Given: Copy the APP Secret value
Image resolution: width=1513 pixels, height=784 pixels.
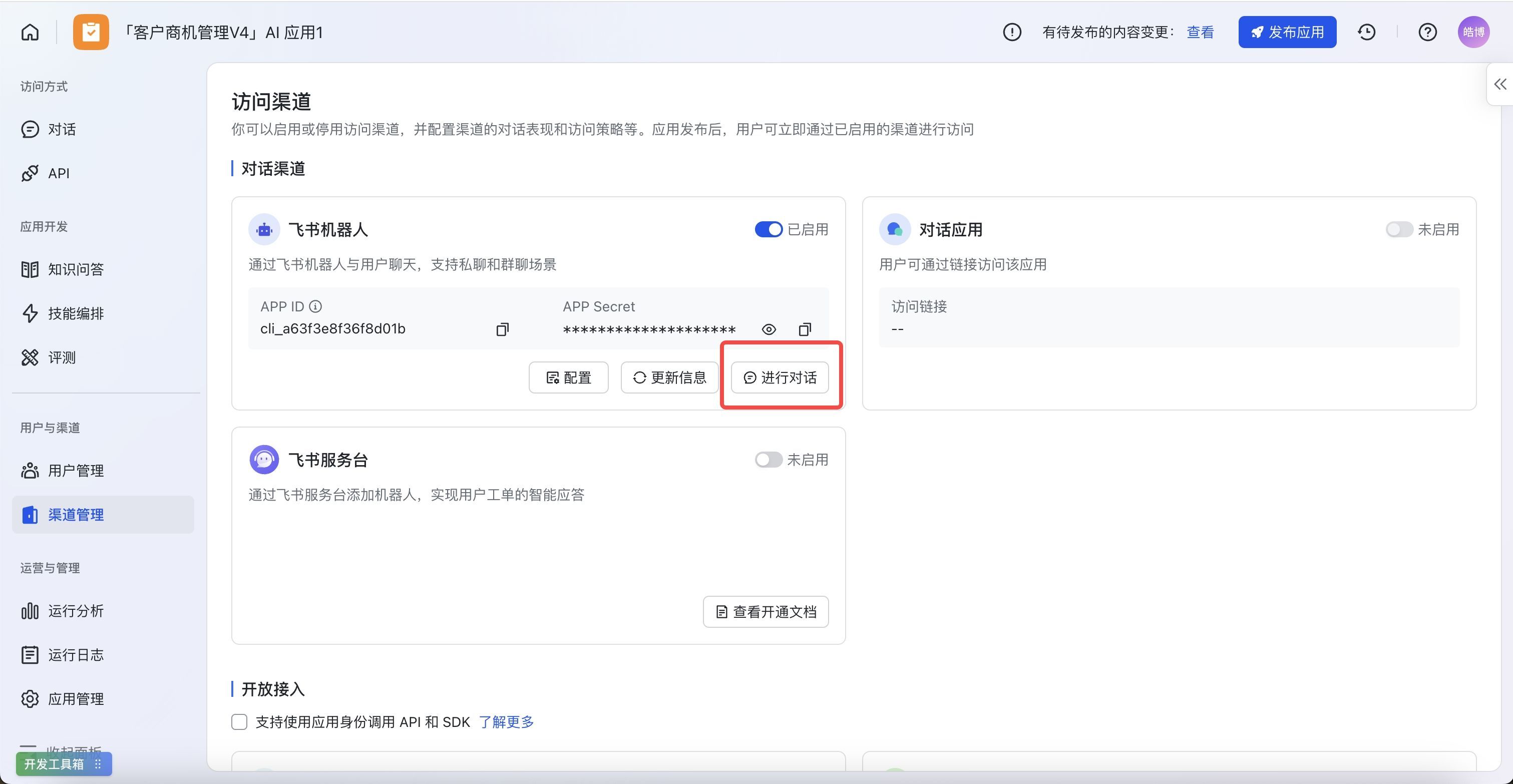Looking at the screenshot, I should [805, 329].
